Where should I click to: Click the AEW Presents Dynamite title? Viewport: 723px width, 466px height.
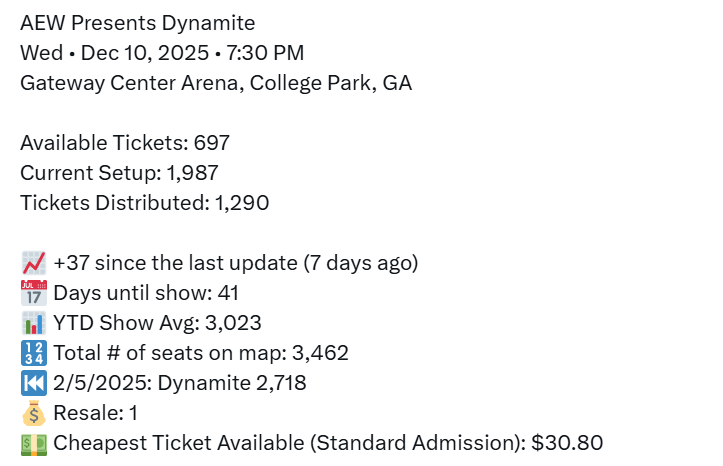[x=137, y=23]
